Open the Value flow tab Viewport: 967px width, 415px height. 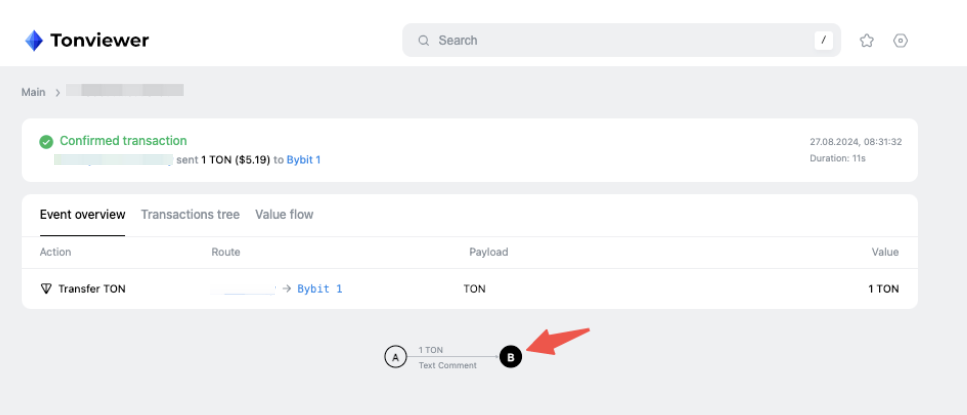284,214
